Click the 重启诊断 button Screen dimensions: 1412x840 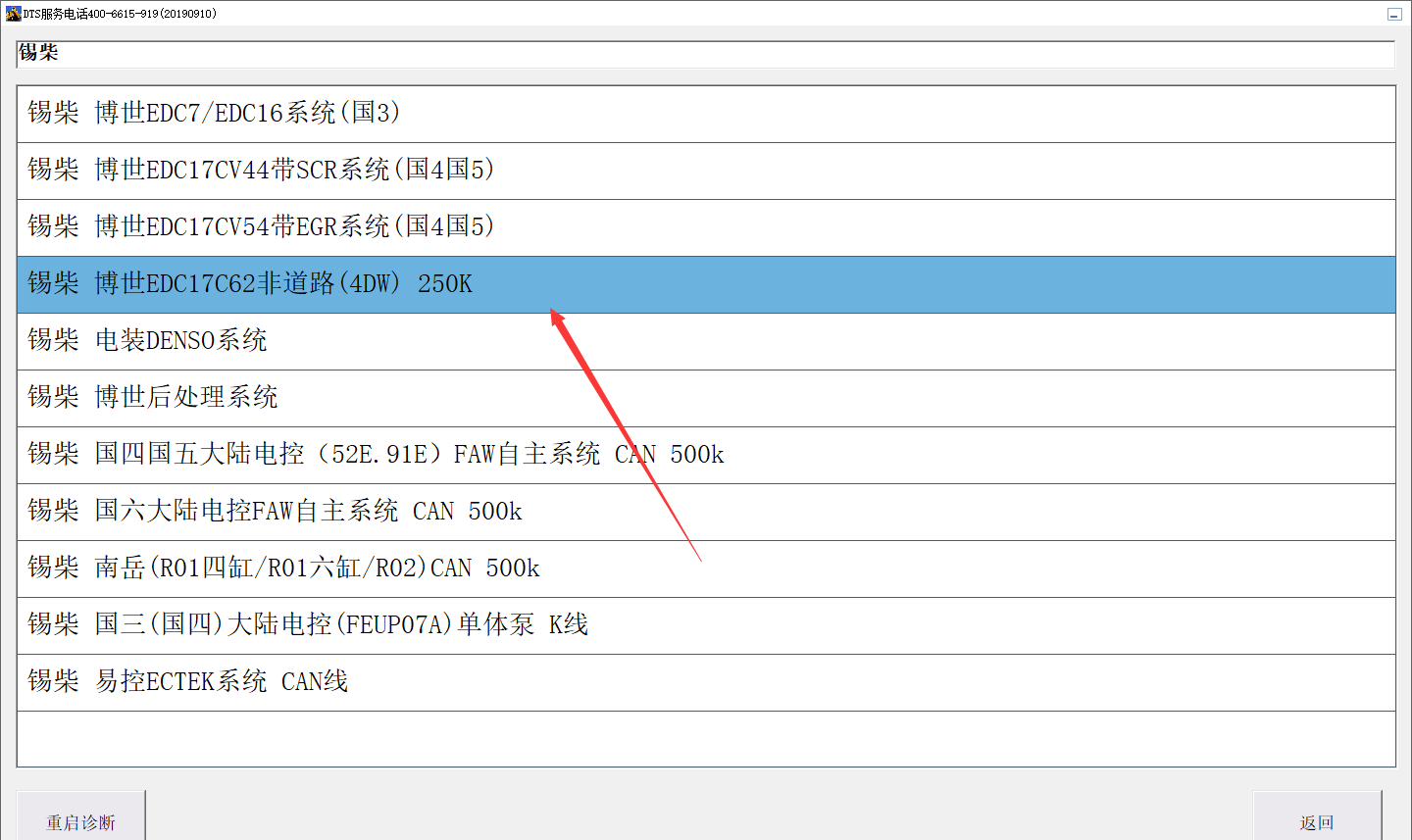81,816
